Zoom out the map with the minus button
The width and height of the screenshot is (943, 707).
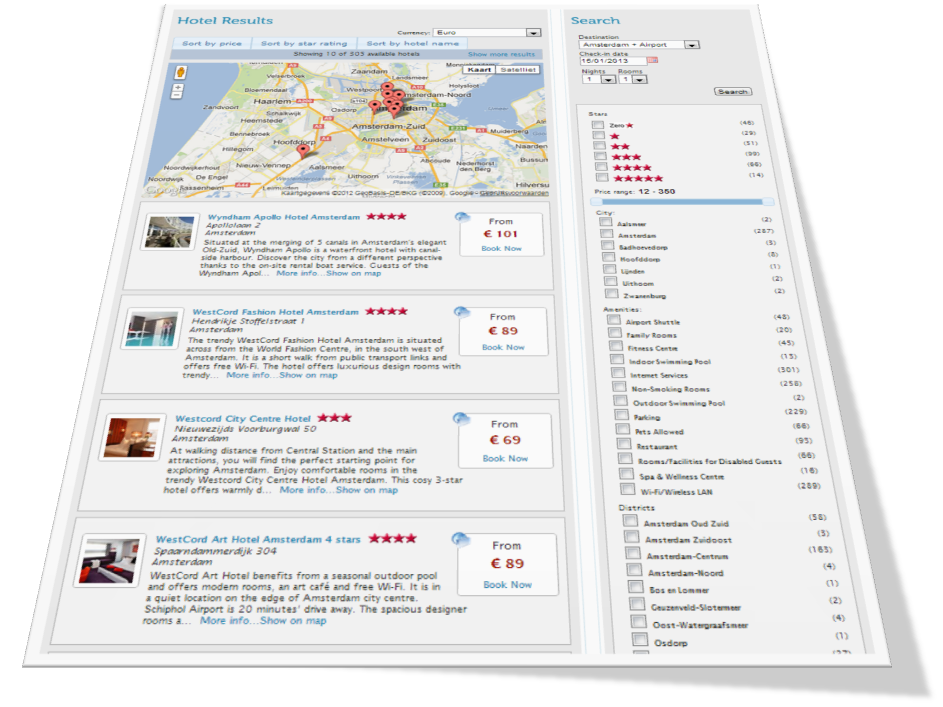click(178, 97)
